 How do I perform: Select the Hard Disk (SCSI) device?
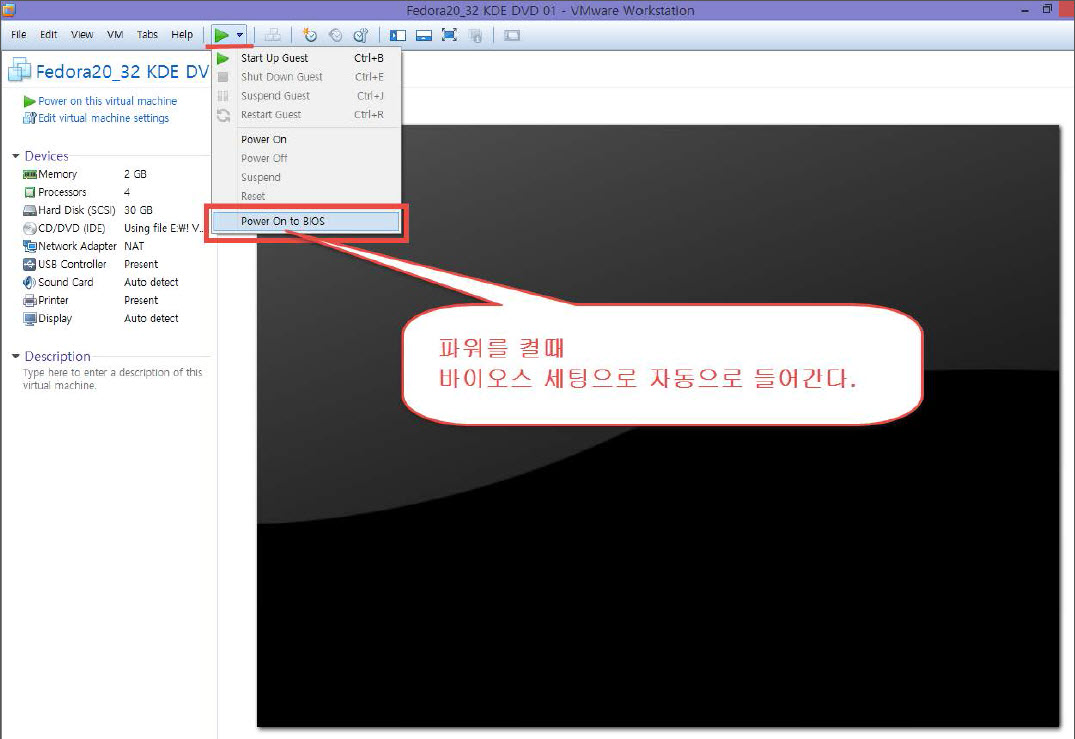(113, 210)
